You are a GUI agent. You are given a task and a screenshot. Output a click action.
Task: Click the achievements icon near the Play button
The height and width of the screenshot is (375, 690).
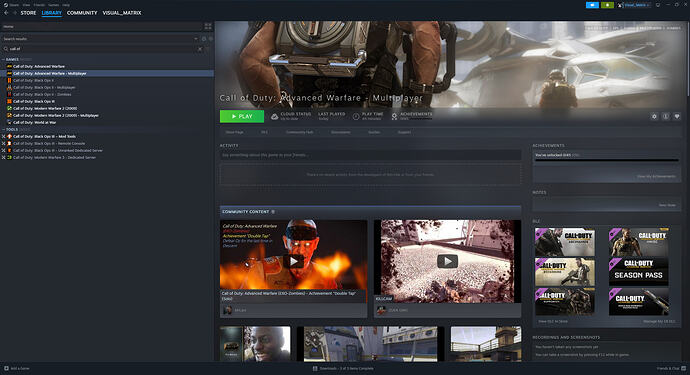[x=394, y=116]
